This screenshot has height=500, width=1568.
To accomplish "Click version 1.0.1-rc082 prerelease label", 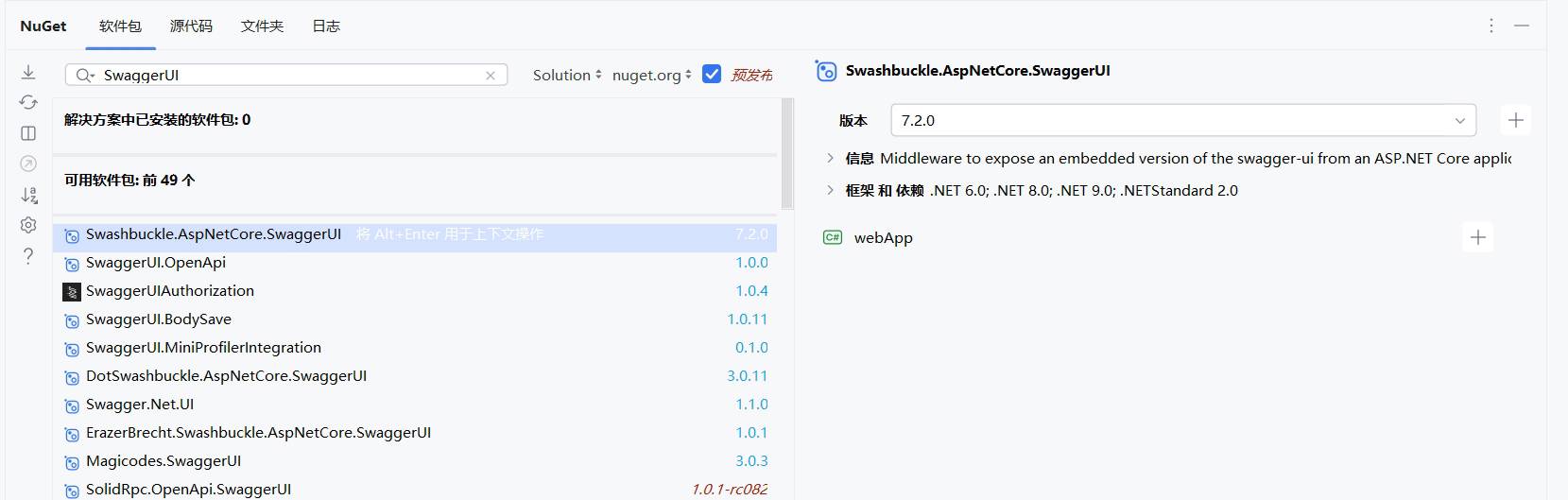I will pos(730,490).
